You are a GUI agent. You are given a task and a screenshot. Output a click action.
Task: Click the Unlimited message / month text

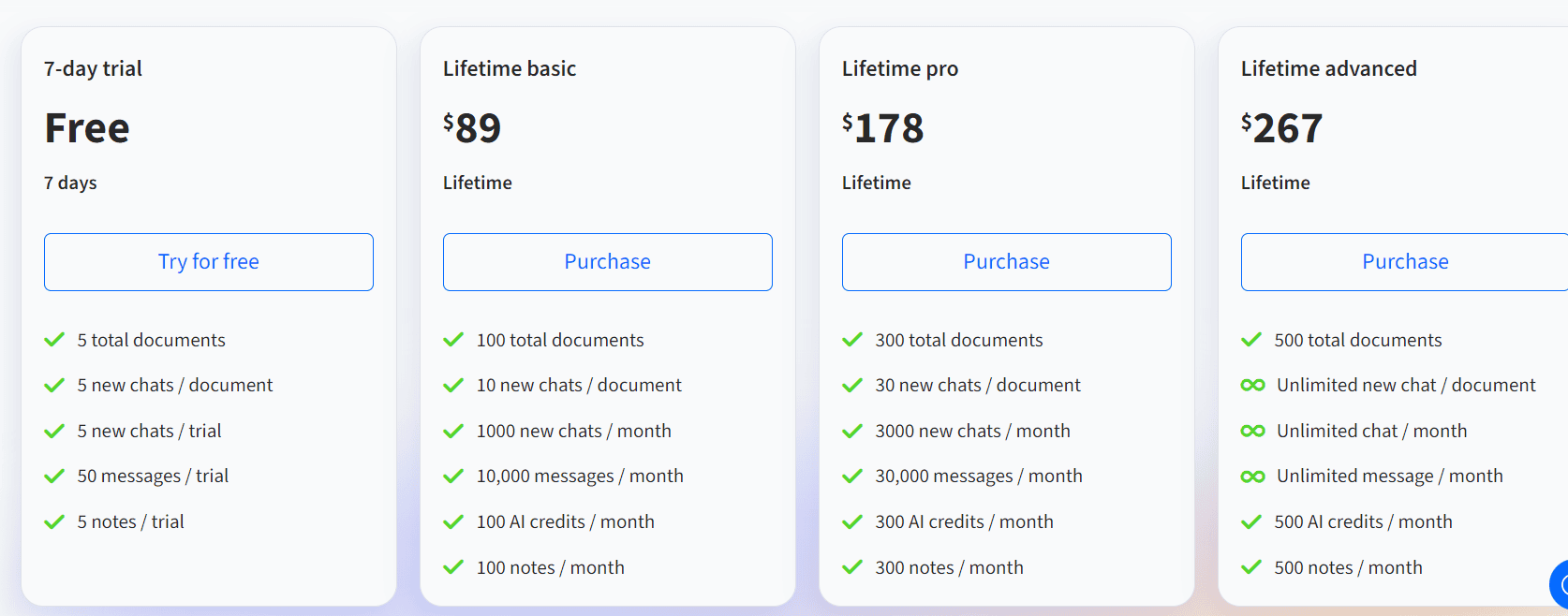click(1390, 476)
